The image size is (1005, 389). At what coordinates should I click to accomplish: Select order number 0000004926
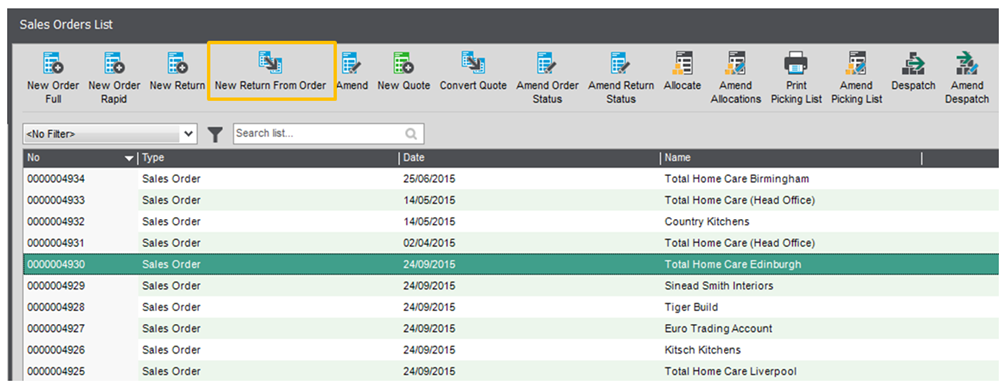tap(56, 350)
